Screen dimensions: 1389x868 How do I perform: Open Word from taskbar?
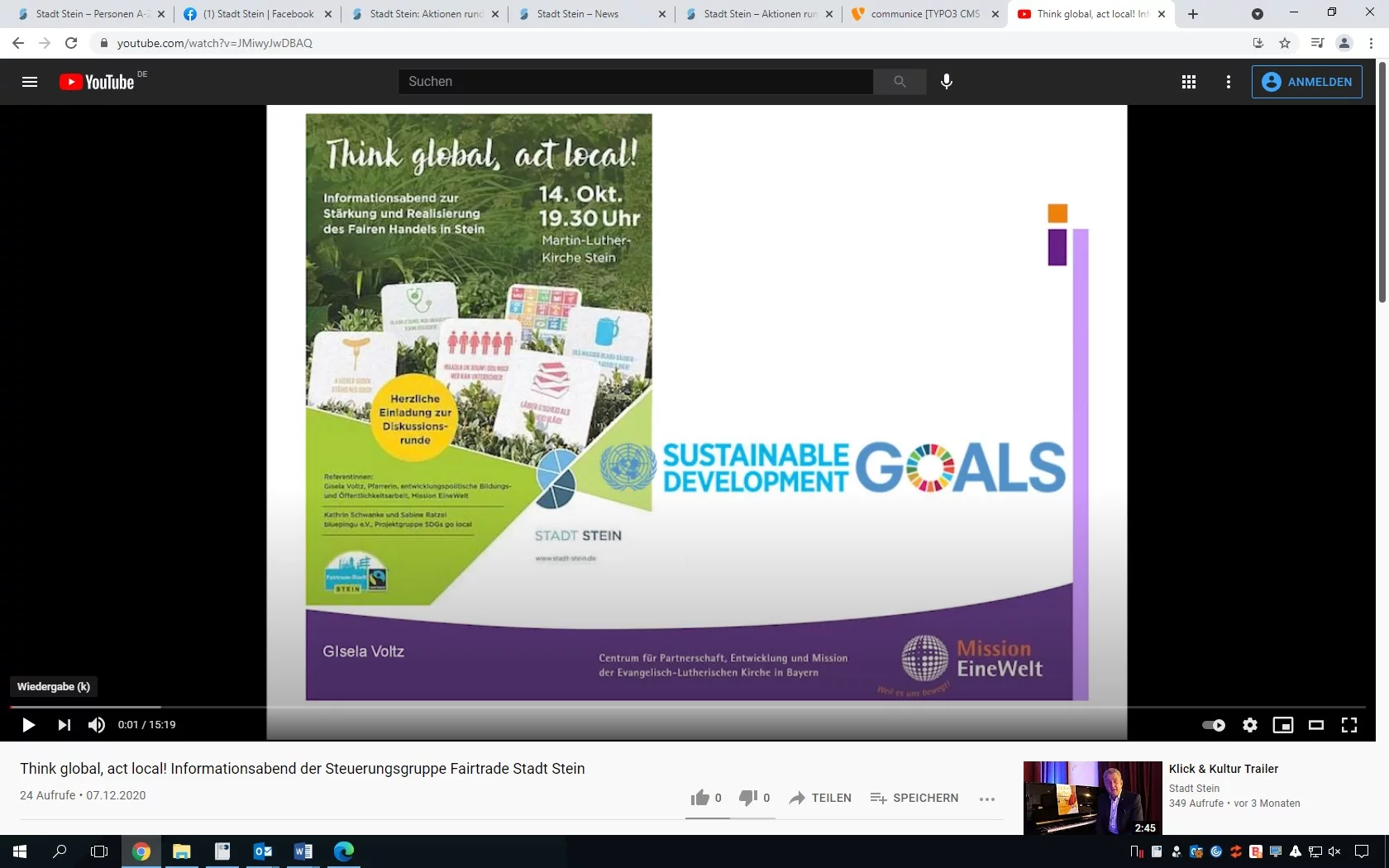[303, 851]
